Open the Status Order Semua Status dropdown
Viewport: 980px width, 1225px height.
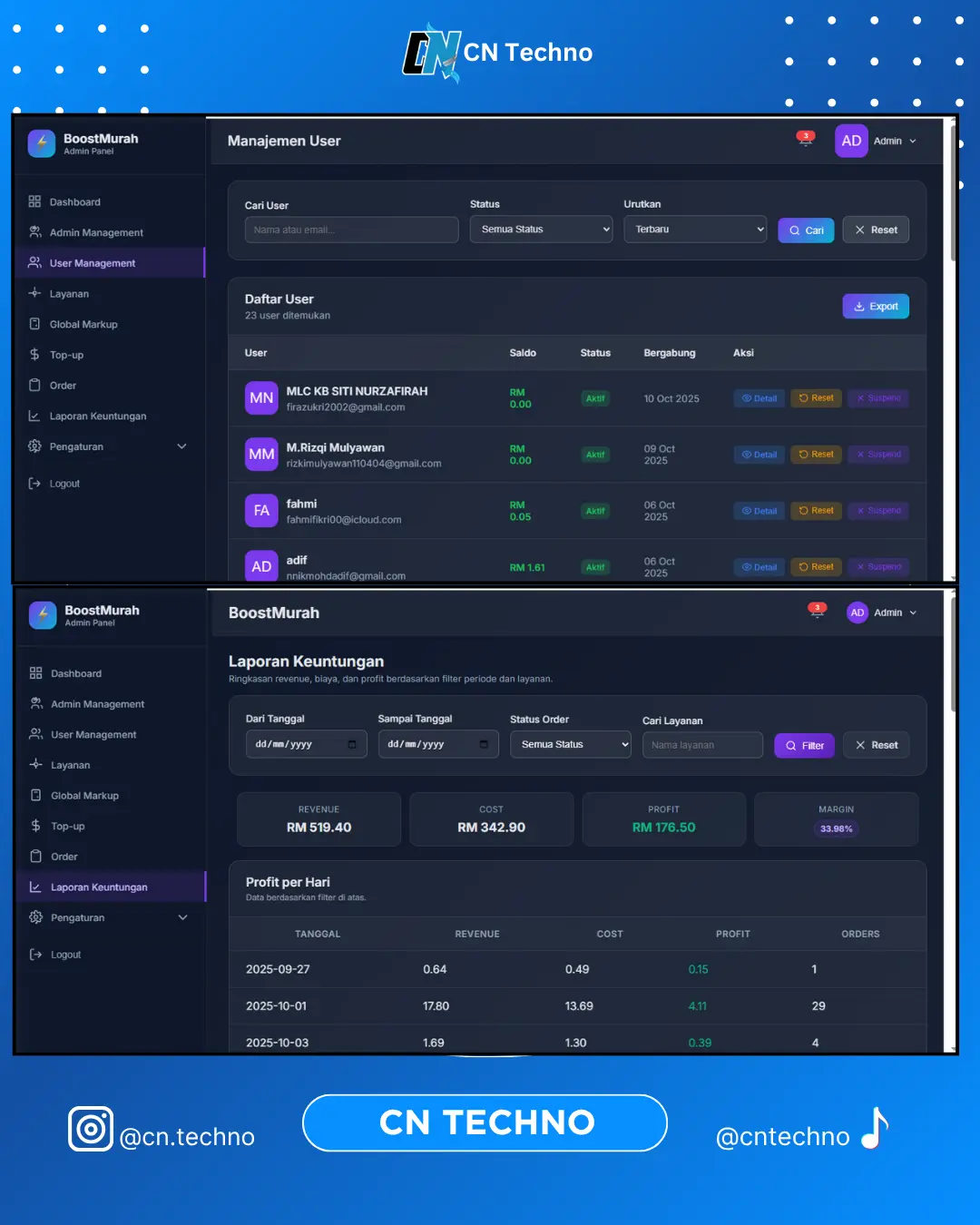[x=570, y=745]
